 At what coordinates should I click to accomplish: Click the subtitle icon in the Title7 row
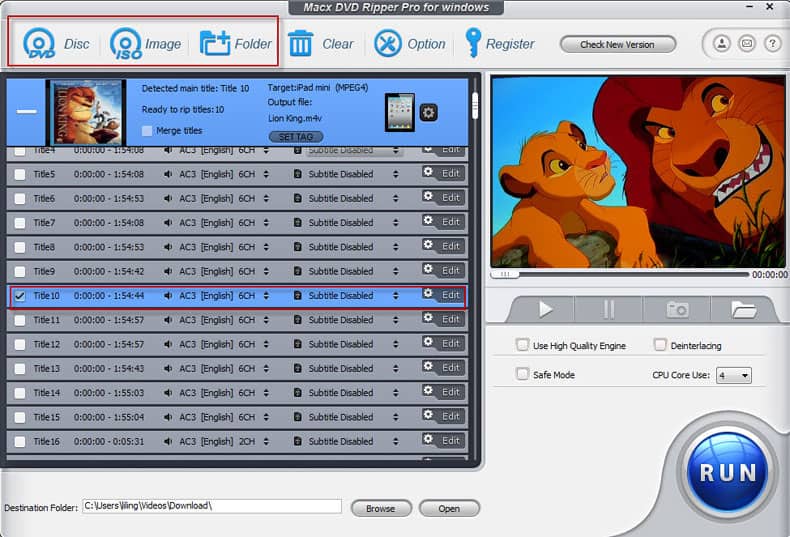point(297,222)
